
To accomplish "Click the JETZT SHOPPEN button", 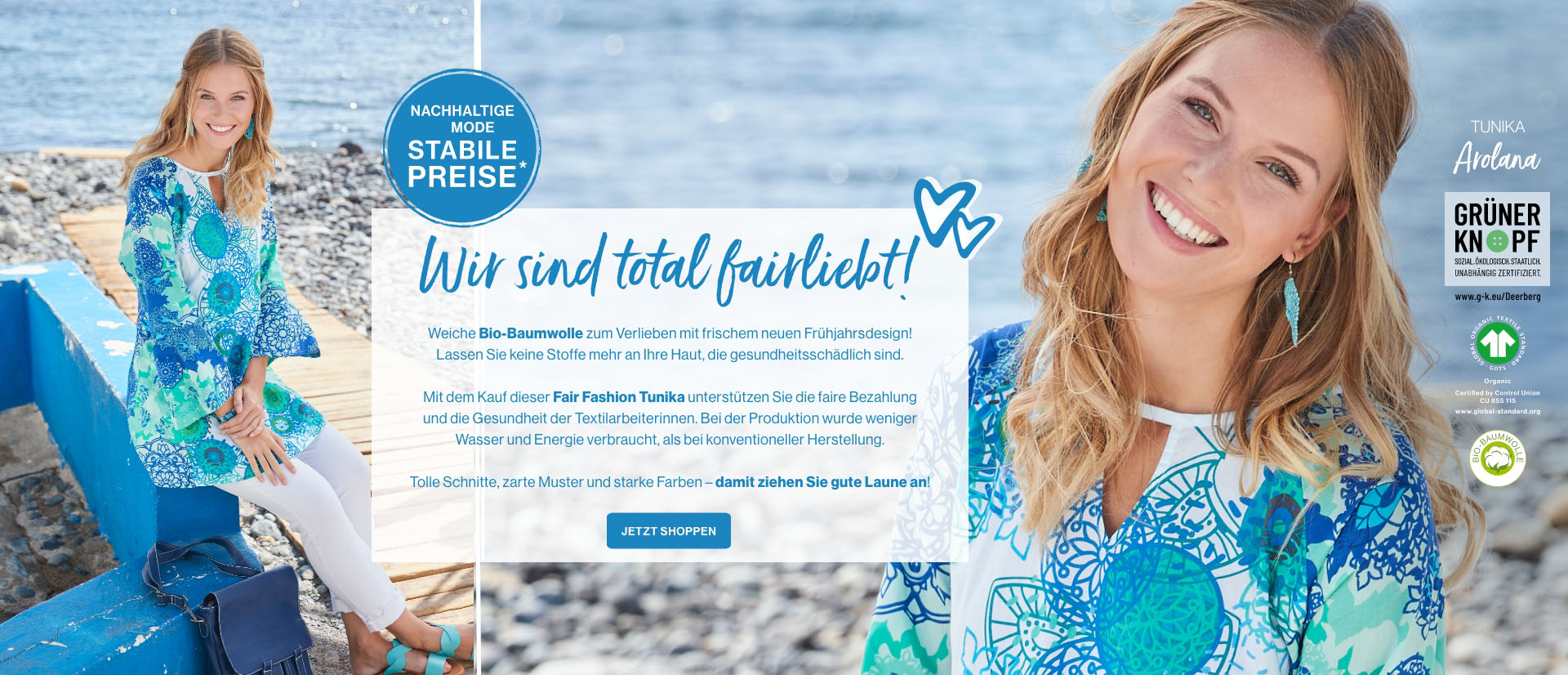I will point(668,530).
